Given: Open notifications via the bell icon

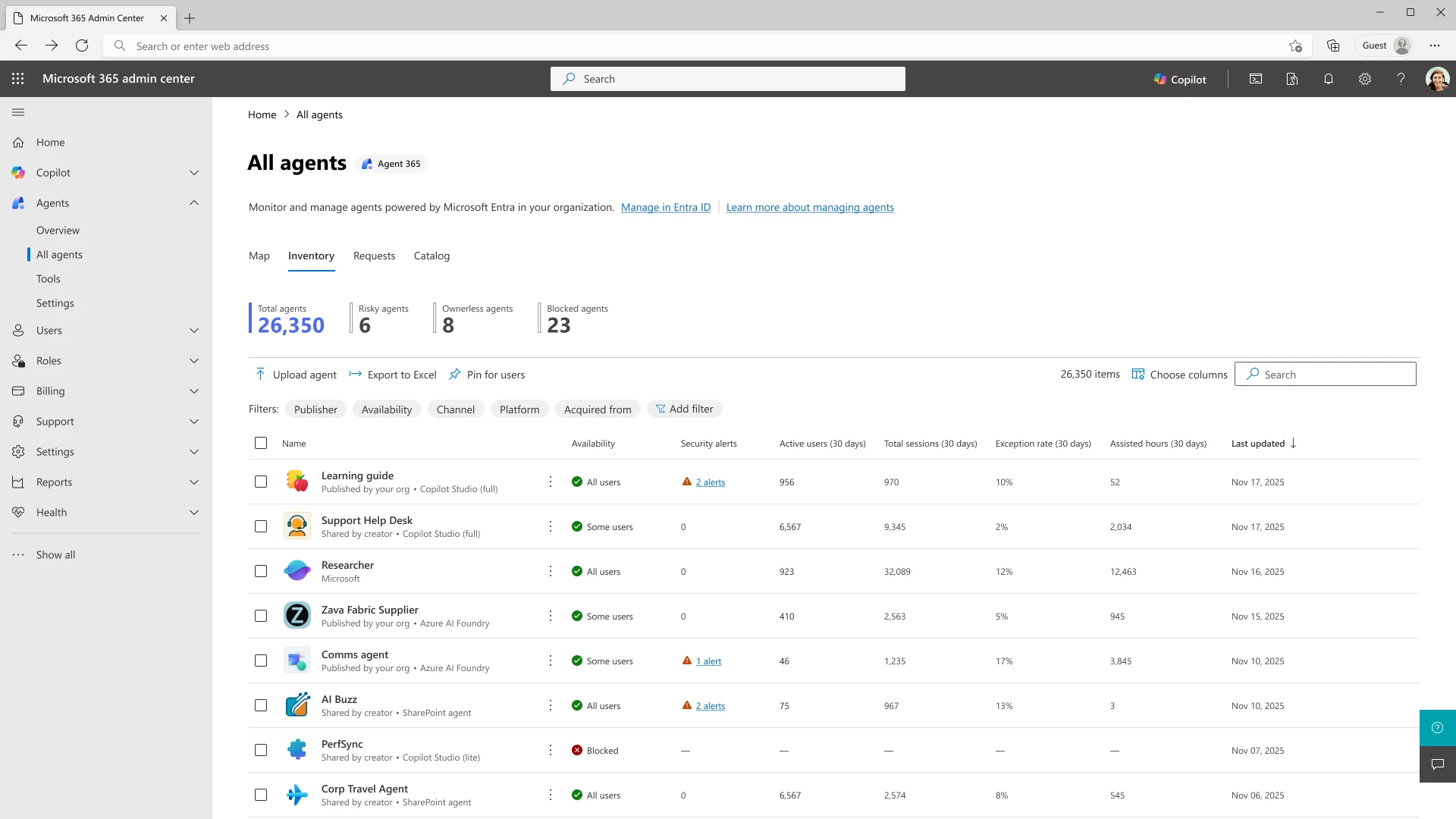Looking at the screenshot, I should 1328,79.
